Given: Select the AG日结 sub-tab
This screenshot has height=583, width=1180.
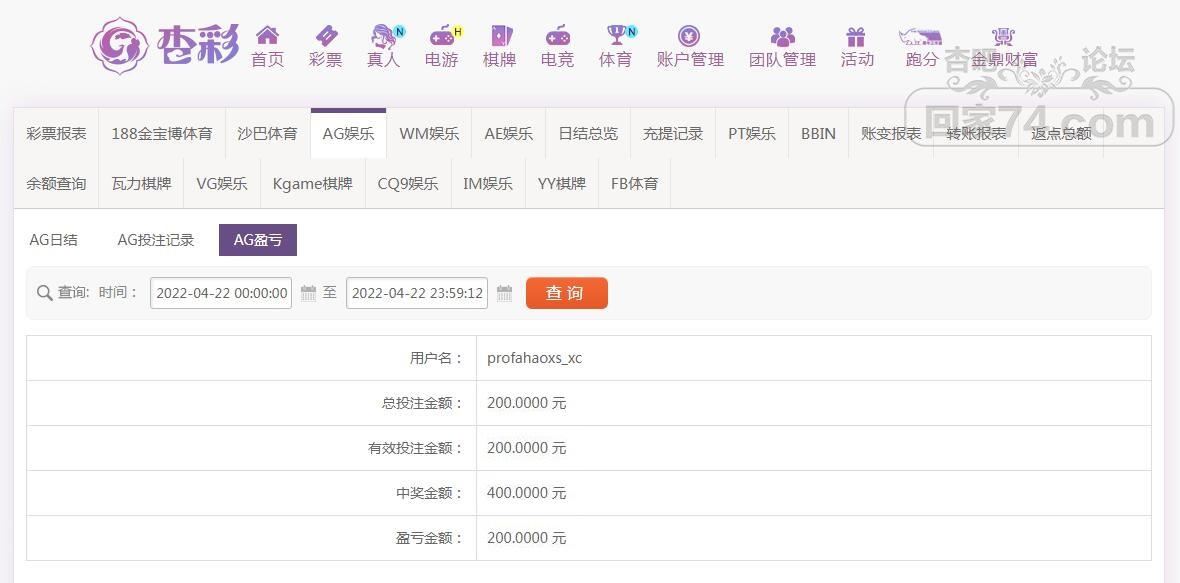Looking at the screenshot, I should (53, 240).
